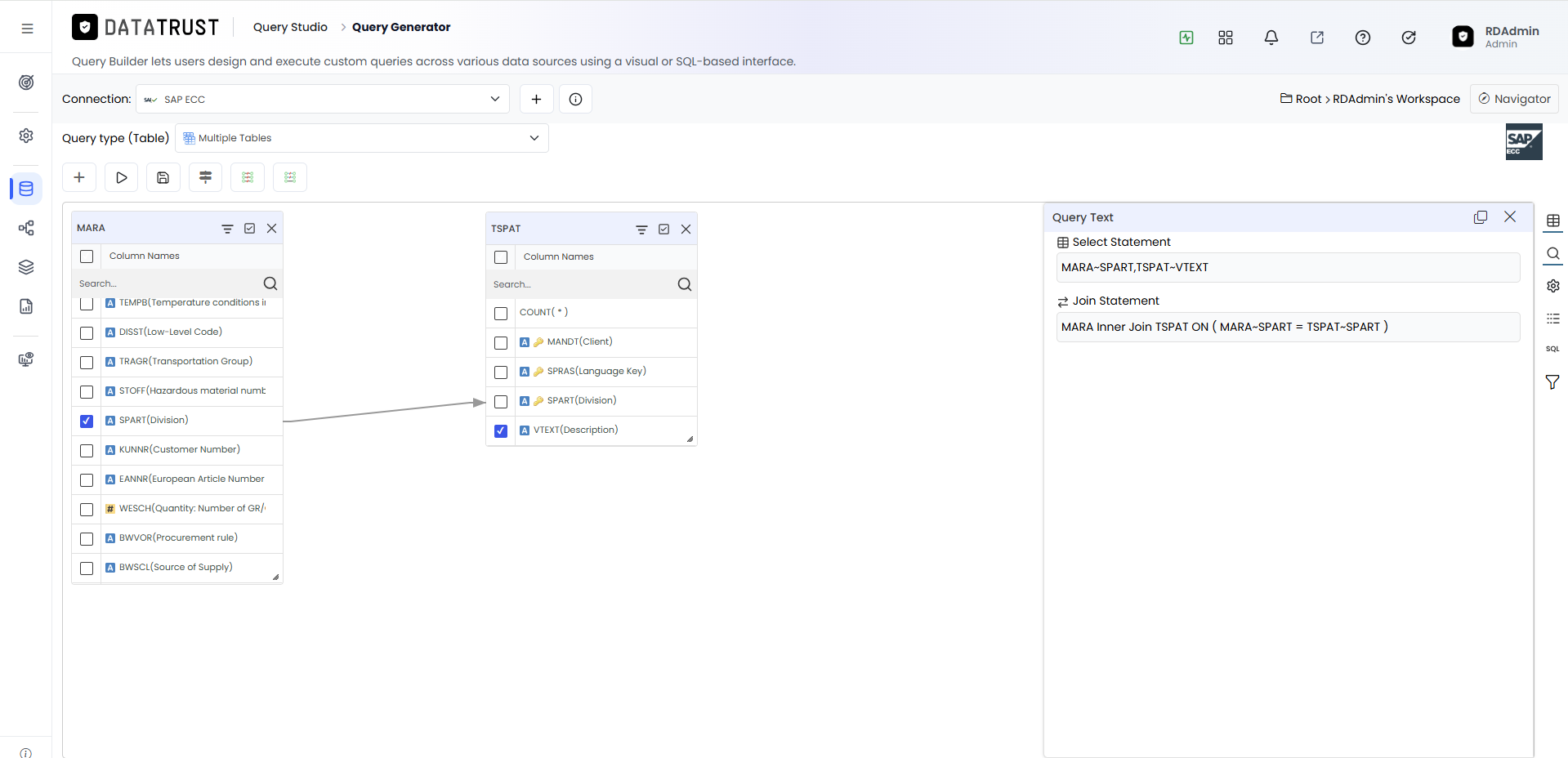Open the list icon in right sidebar
This screenshot has height=758, width=1568.
pos(1553,319)
